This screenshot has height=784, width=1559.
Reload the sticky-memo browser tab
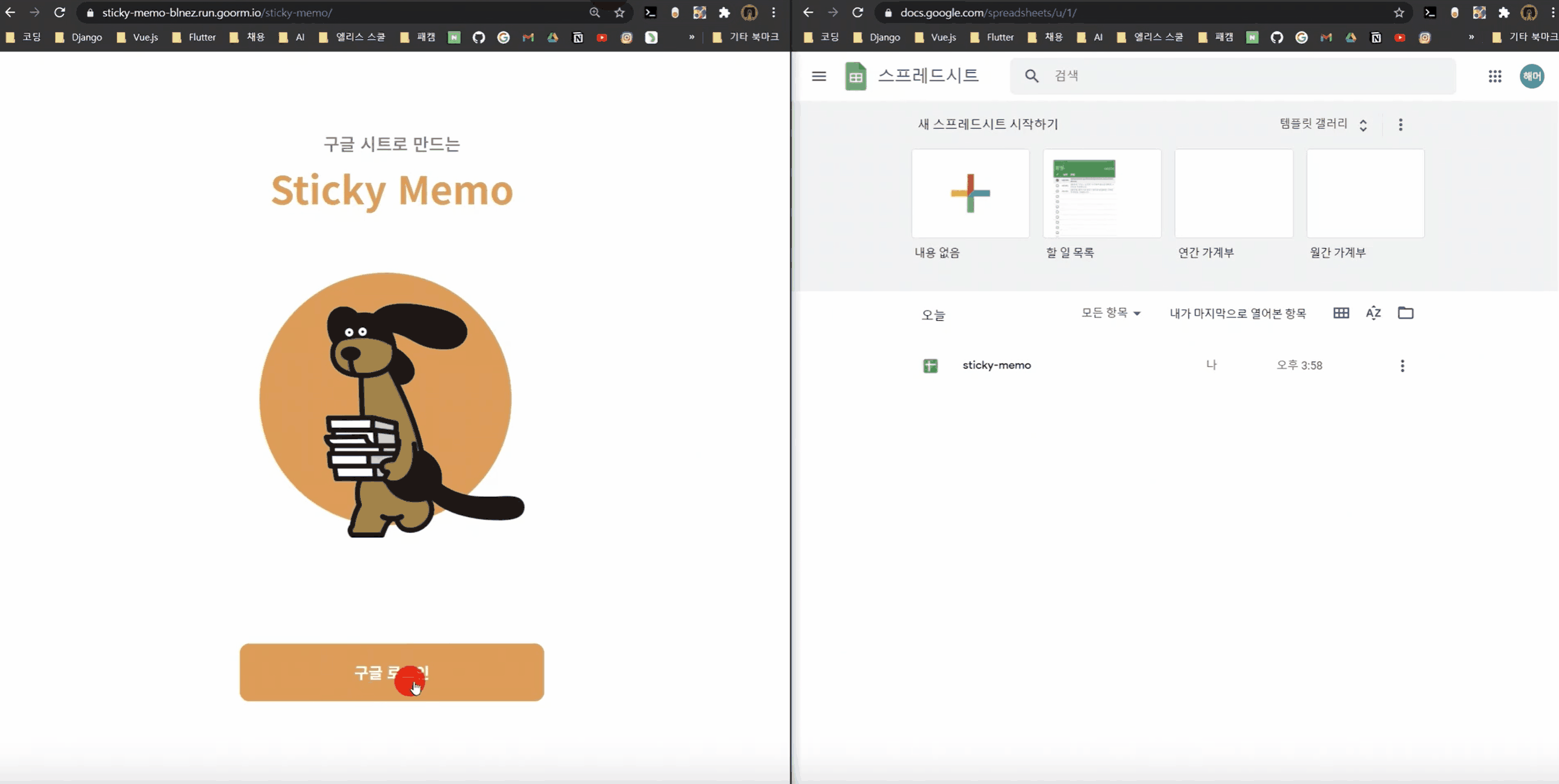pos(59,13)
